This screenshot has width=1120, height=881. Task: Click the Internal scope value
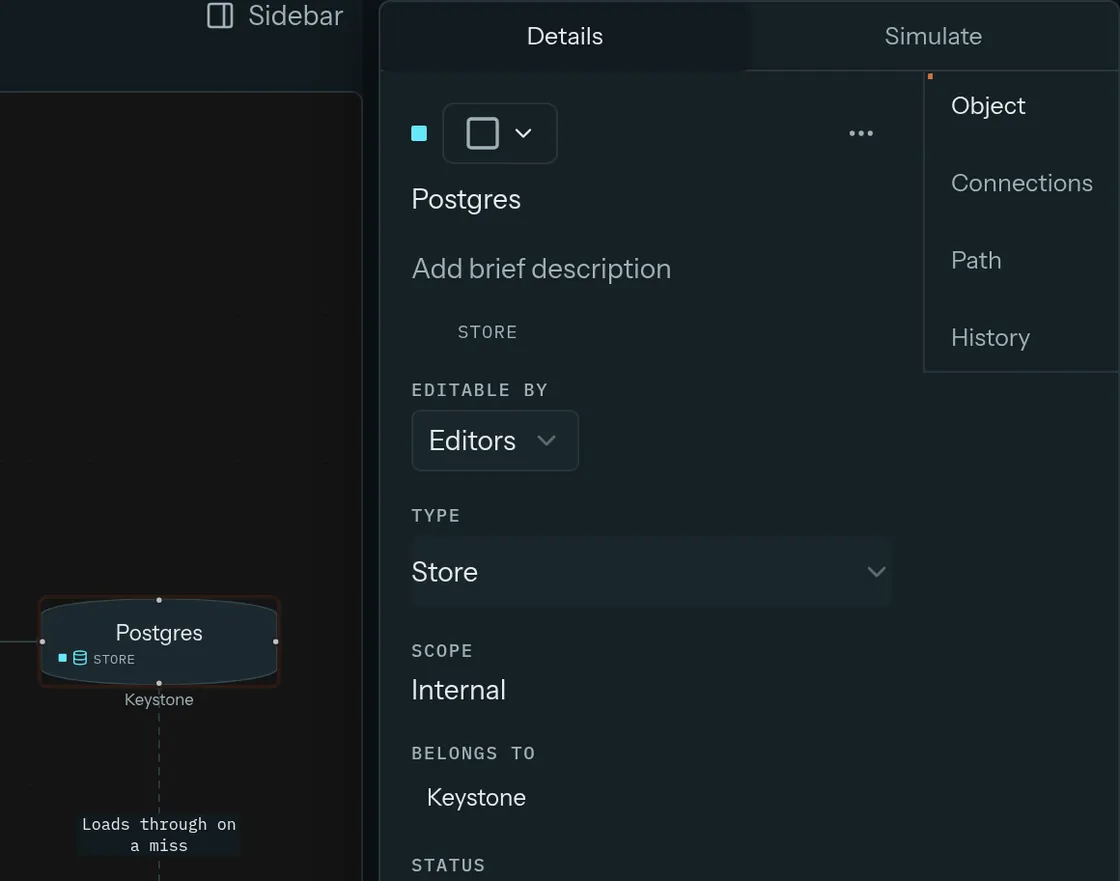coord(459,690)
